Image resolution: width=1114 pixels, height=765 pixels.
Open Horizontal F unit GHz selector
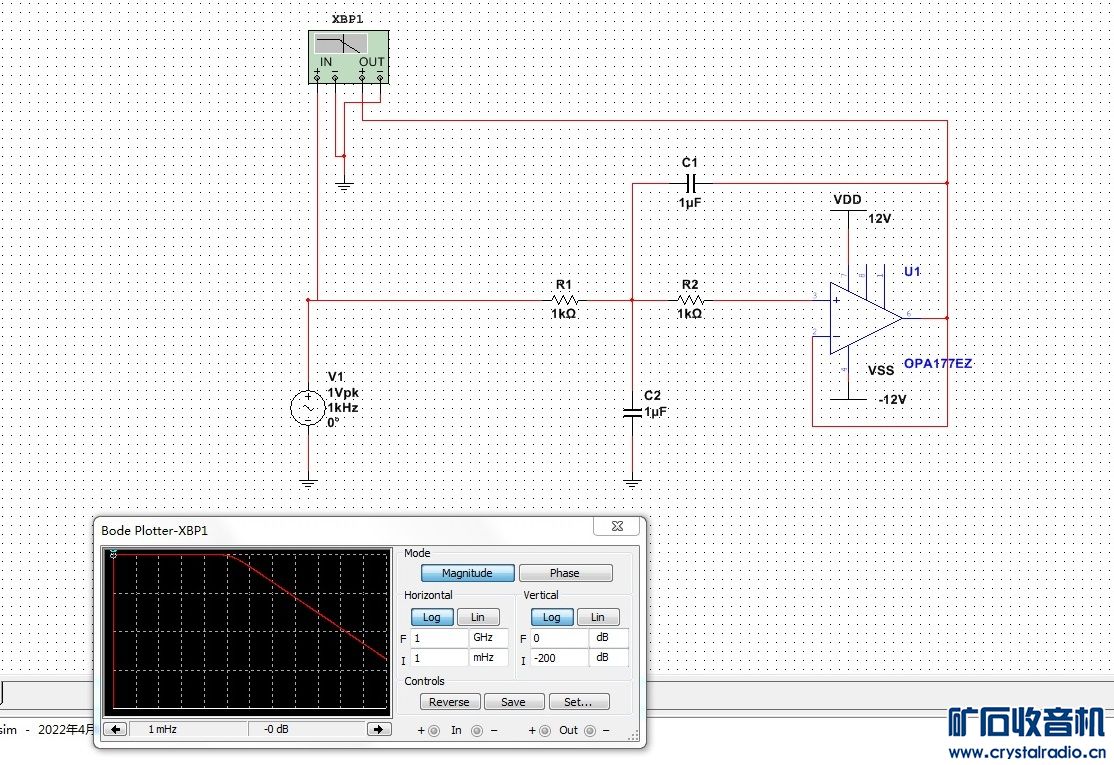click(488, 637)
